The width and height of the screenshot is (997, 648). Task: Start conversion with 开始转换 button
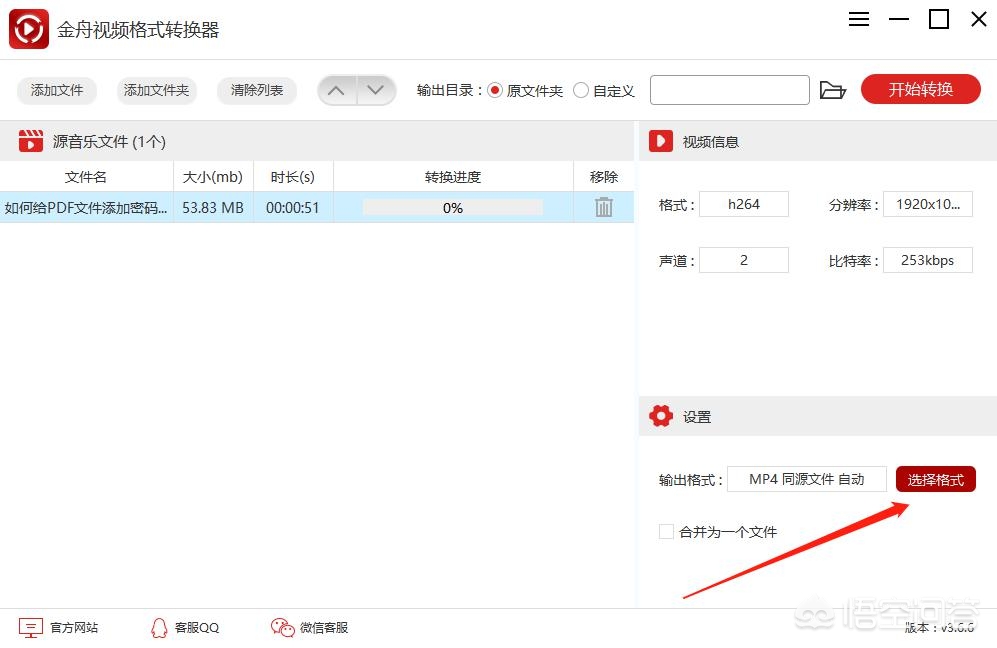point(920,89)
